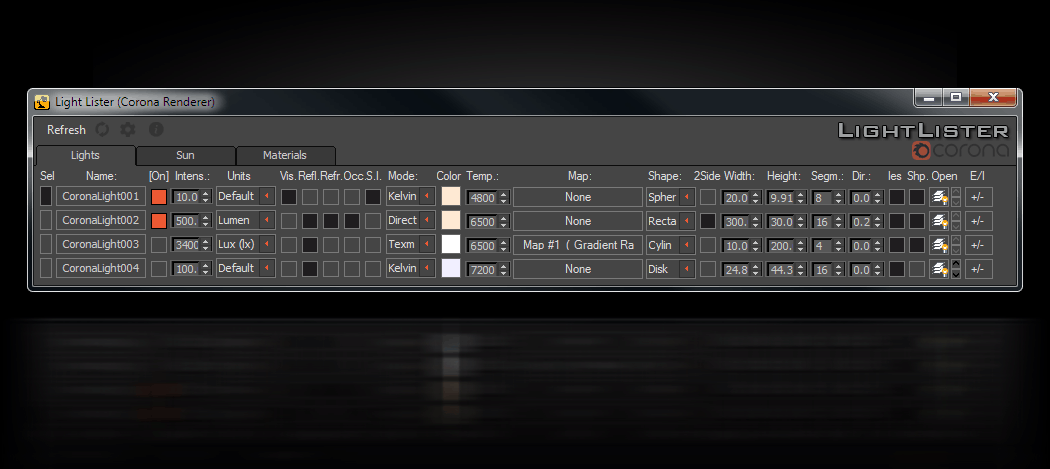The width and height of the screenshot is (1050, 469).
Task: Open the Direct mode dropdown
Action: coord(410,220)
